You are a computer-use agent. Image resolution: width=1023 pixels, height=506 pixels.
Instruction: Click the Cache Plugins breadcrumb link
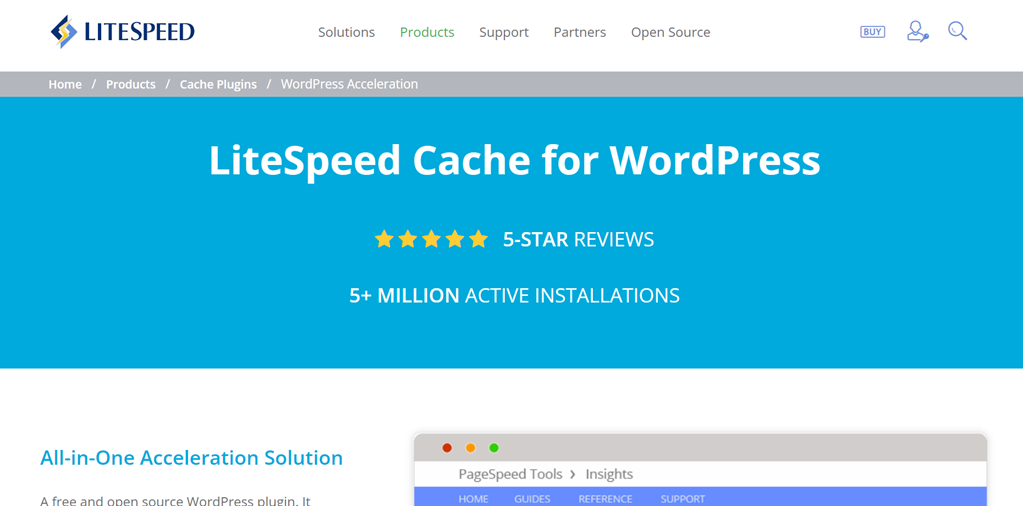pos(218,84)
